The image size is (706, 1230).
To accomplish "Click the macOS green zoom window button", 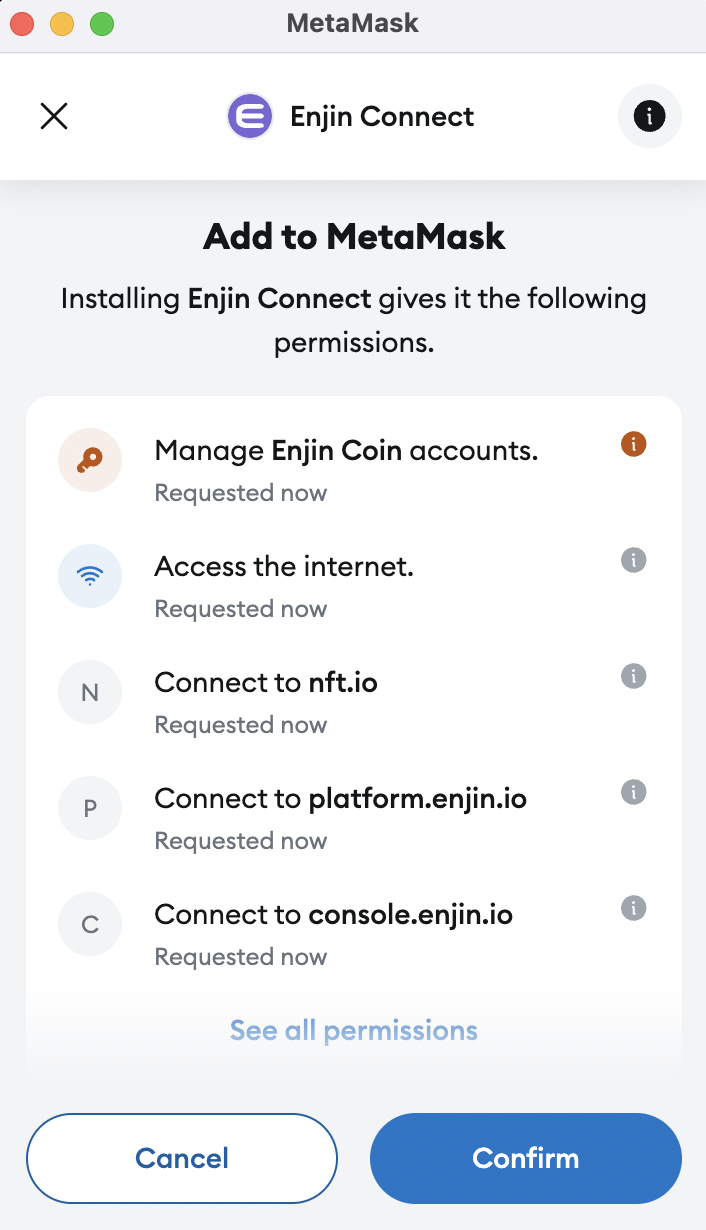I will pos(102,23).
